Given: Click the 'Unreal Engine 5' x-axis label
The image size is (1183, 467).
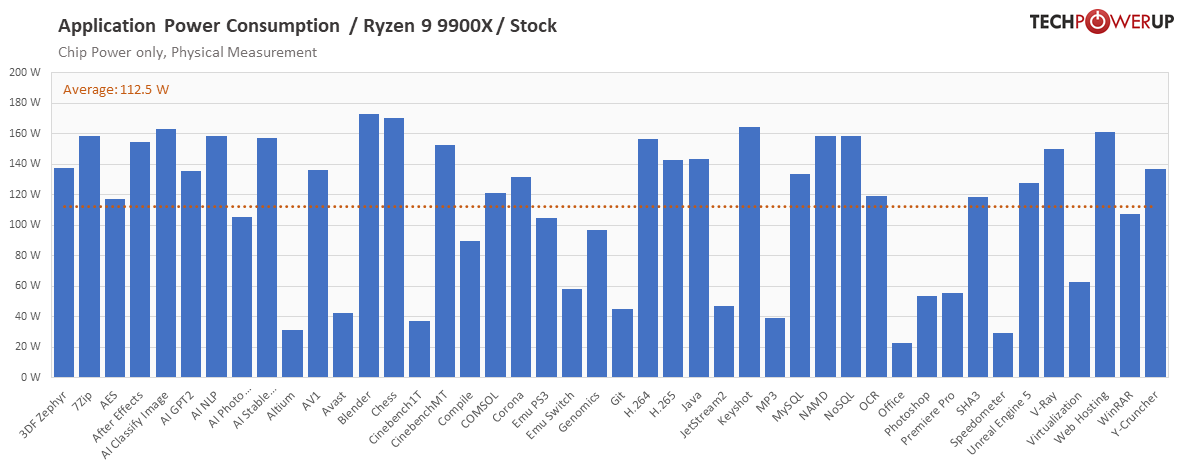Looking at the screenshot, I should coord(1006,418).
